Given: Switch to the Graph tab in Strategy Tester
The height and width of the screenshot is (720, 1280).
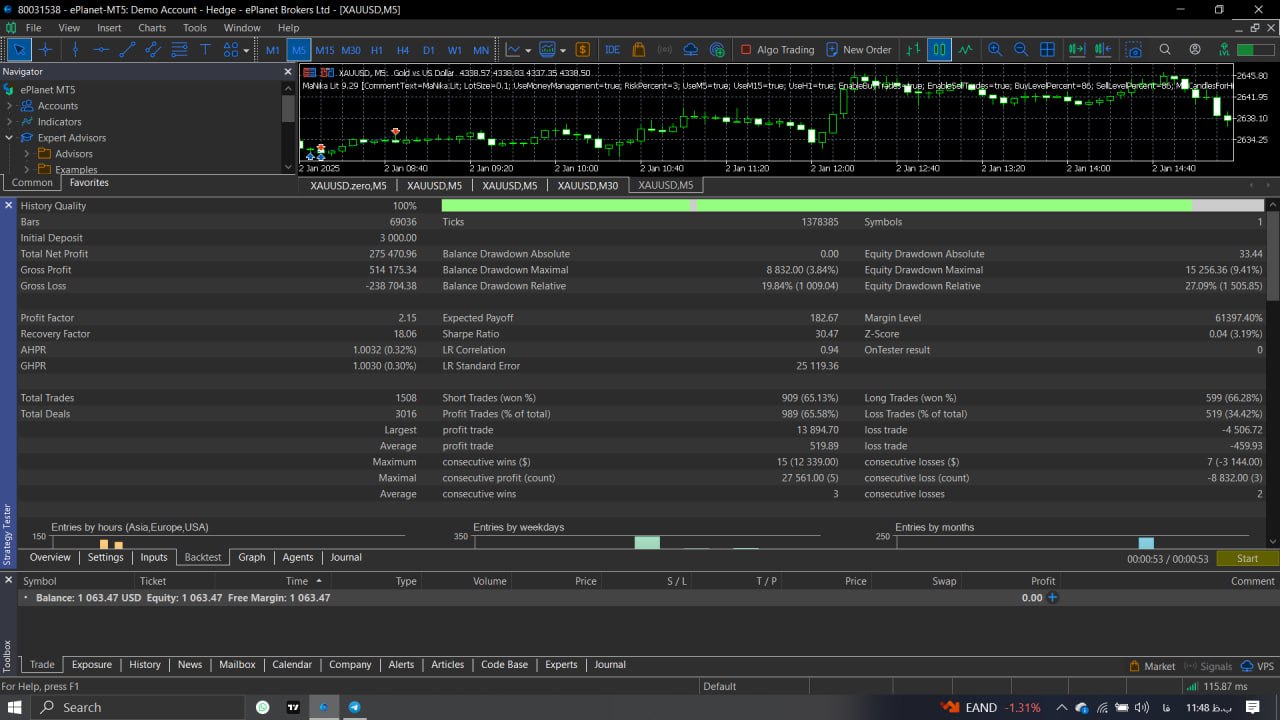Looking at the screenshot, I should (252, 557).
